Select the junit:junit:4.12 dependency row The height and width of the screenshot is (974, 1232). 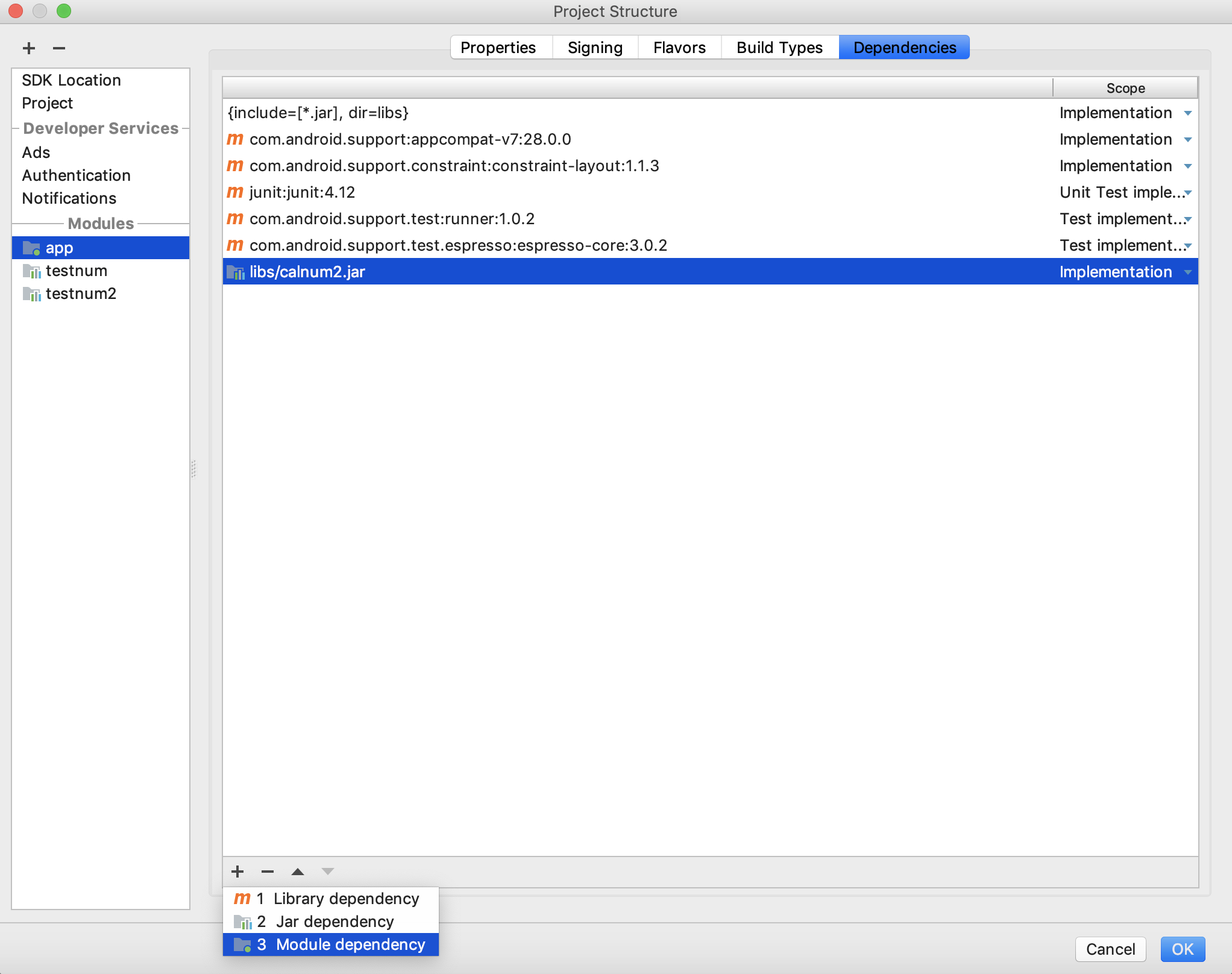coord(710,192)
